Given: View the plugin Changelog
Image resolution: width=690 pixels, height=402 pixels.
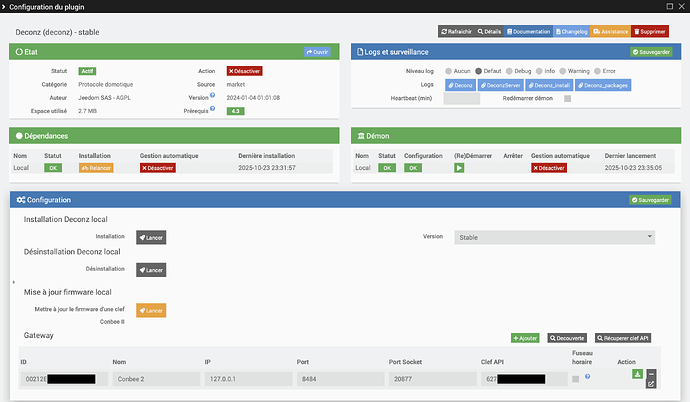Looking at the screenshot, I should click(572, 32).
